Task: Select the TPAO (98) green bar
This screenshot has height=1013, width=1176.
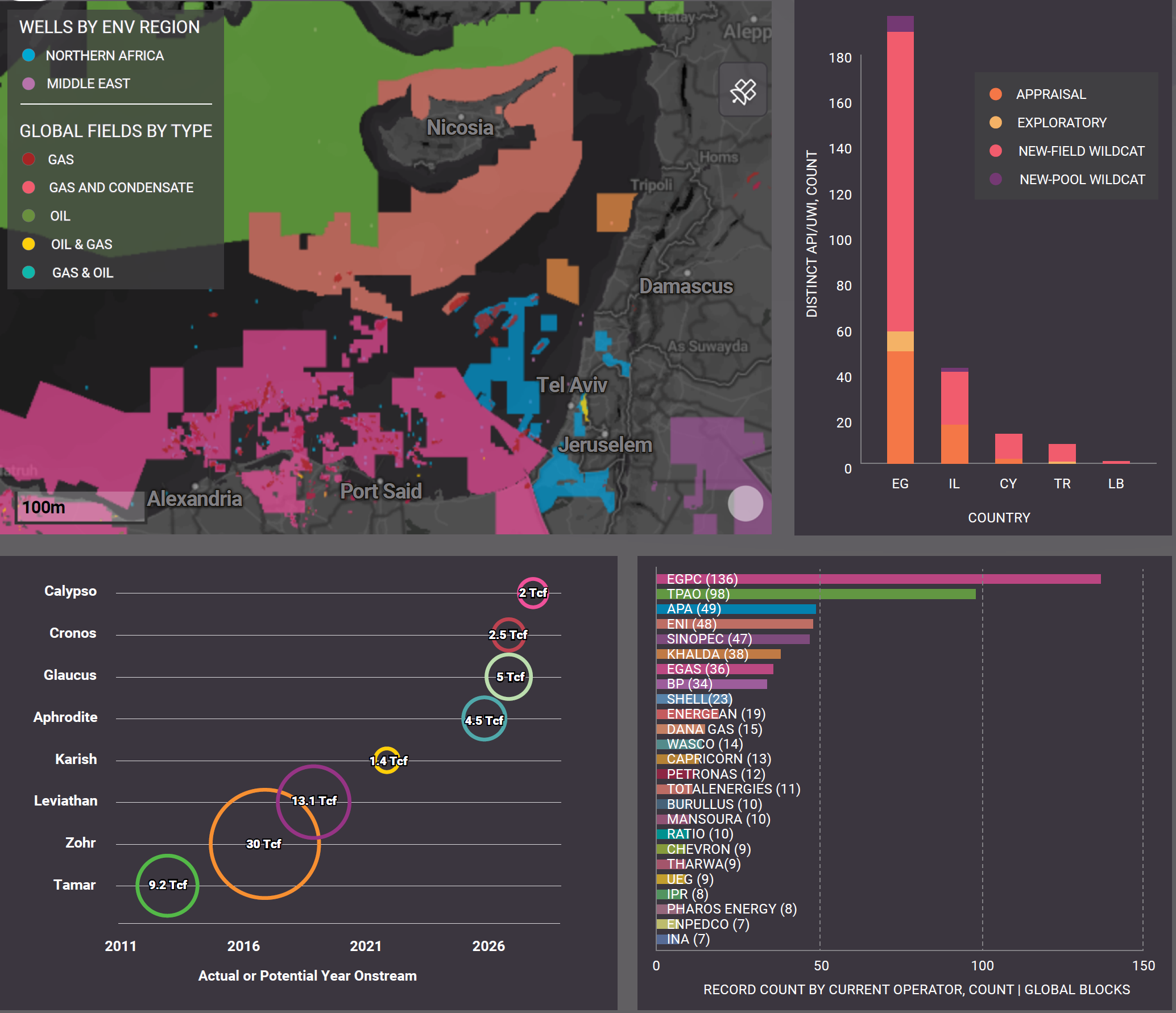Action: click(815, 594)
